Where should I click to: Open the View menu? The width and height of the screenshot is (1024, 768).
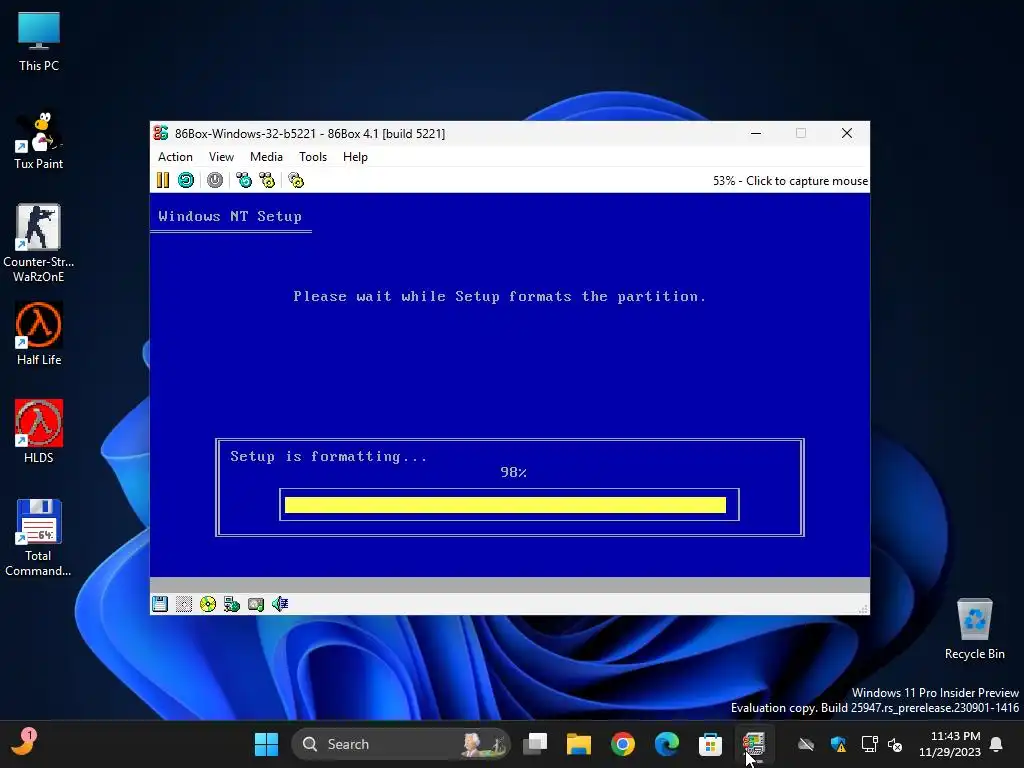click(x=221, y=157)
